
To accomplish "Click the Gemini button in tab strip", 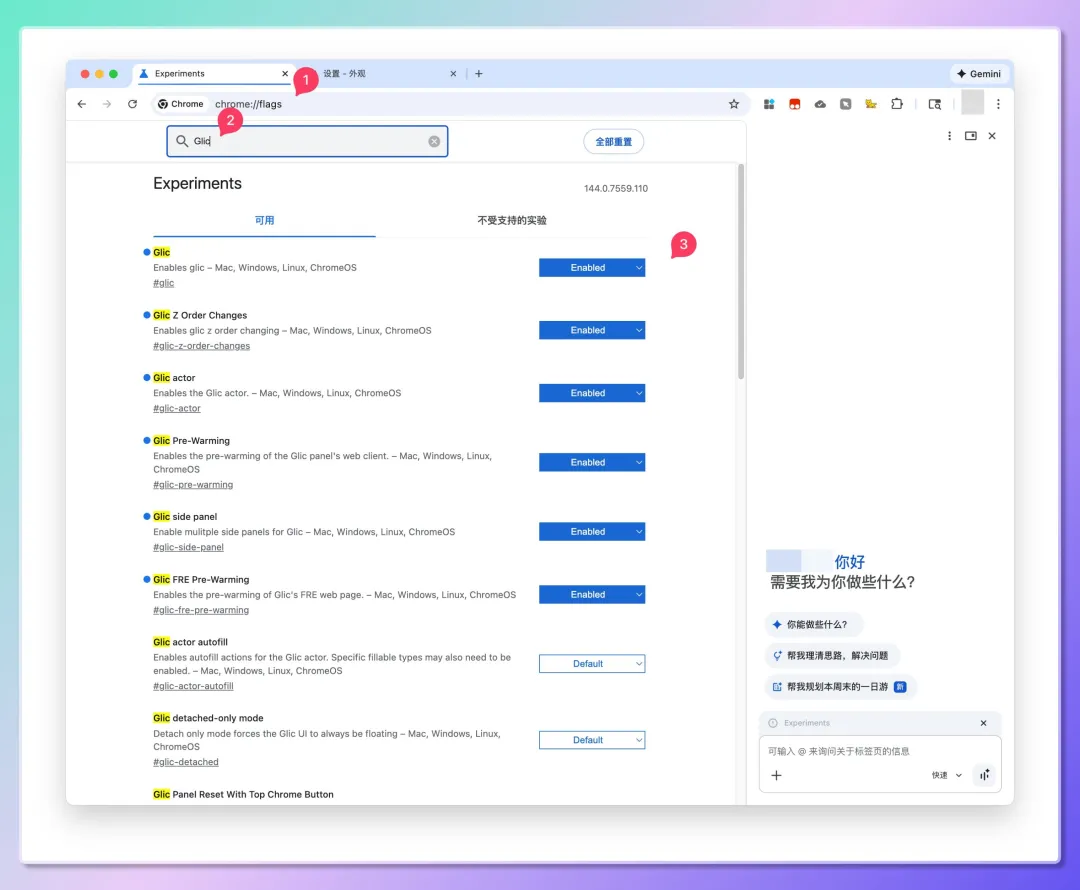I will pos(978,74).
